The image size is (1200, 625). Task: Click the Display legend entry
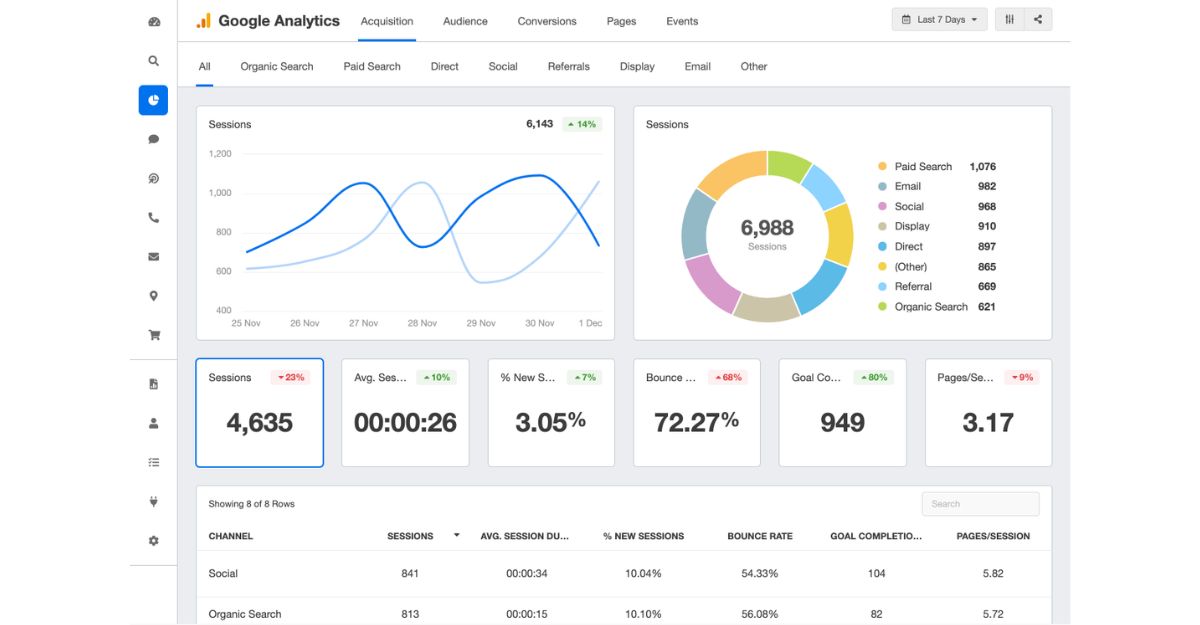click(936, 226)
